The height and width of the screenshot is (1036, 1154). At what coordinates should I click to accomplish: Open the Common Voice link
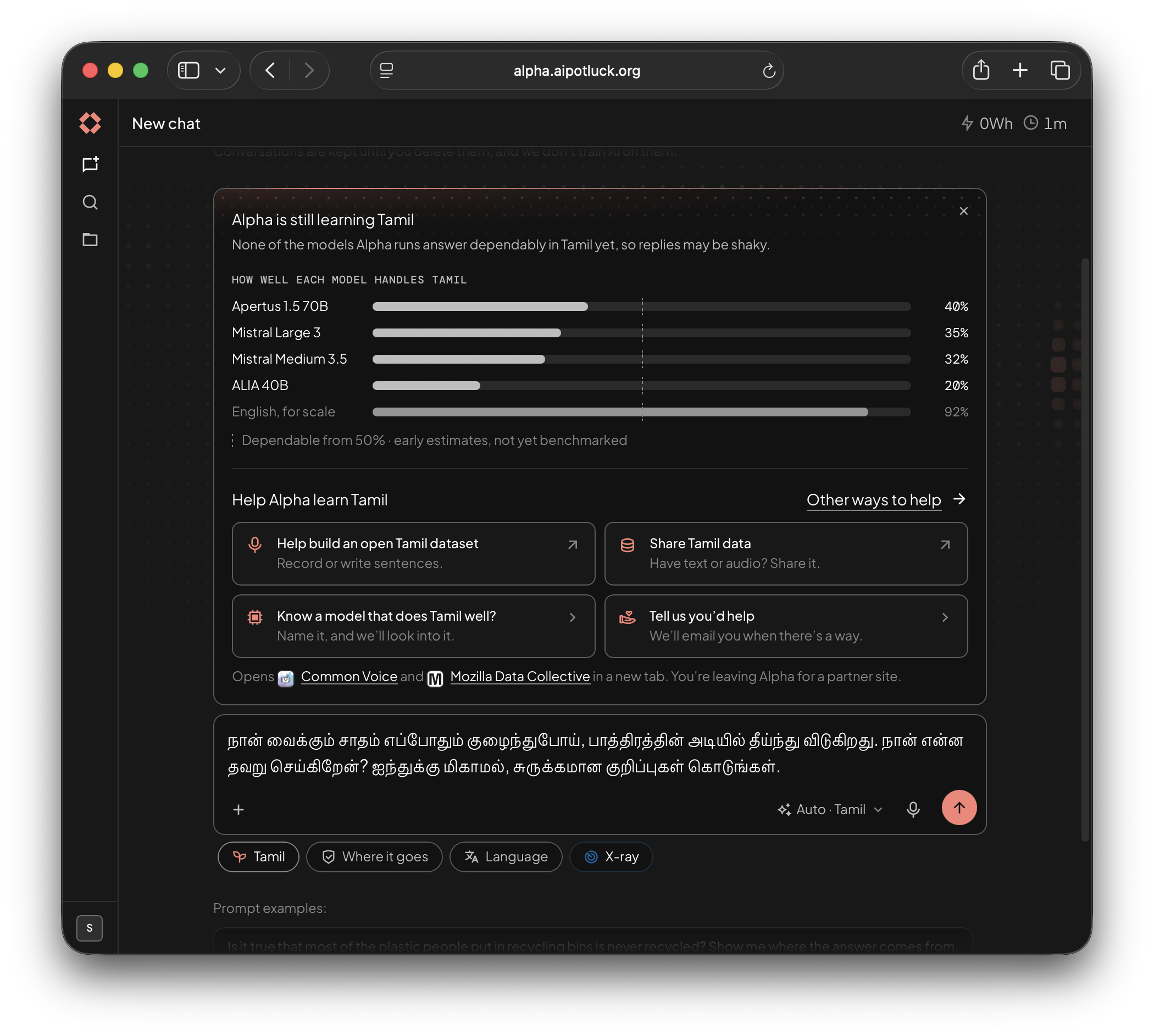click(348, 677)
